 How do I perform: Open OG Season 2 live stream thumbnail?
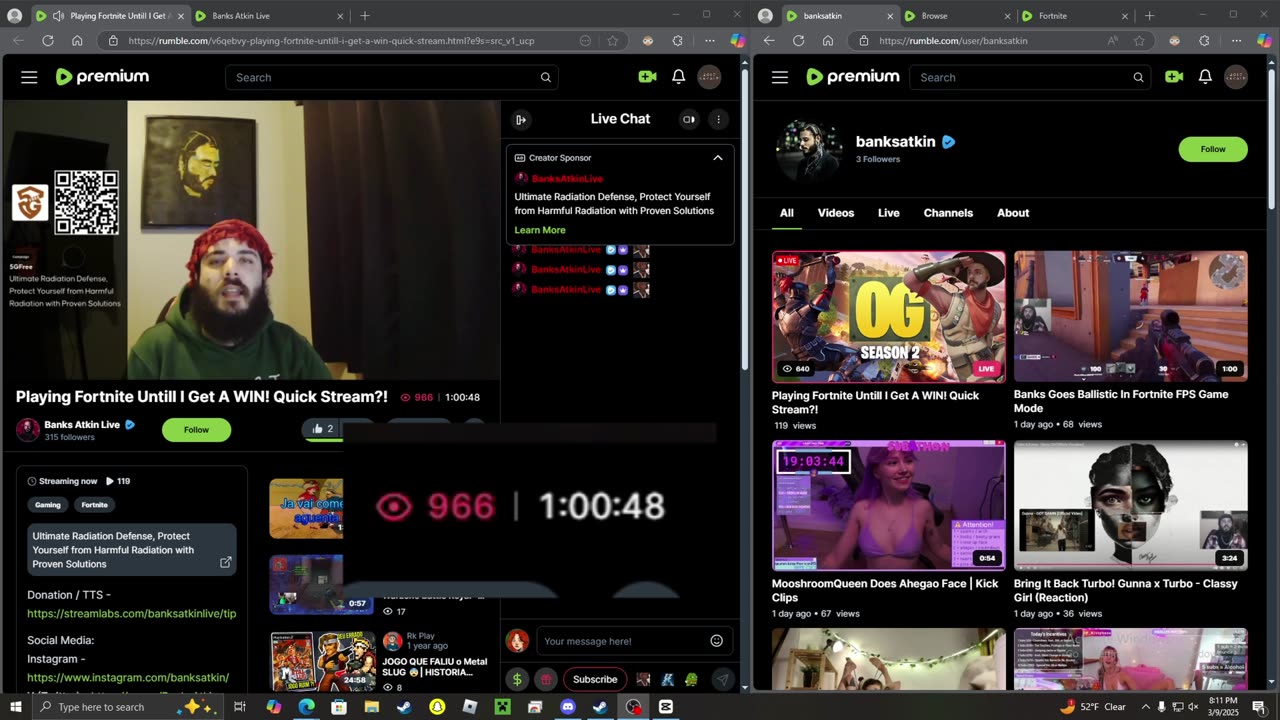click(889, 317)
